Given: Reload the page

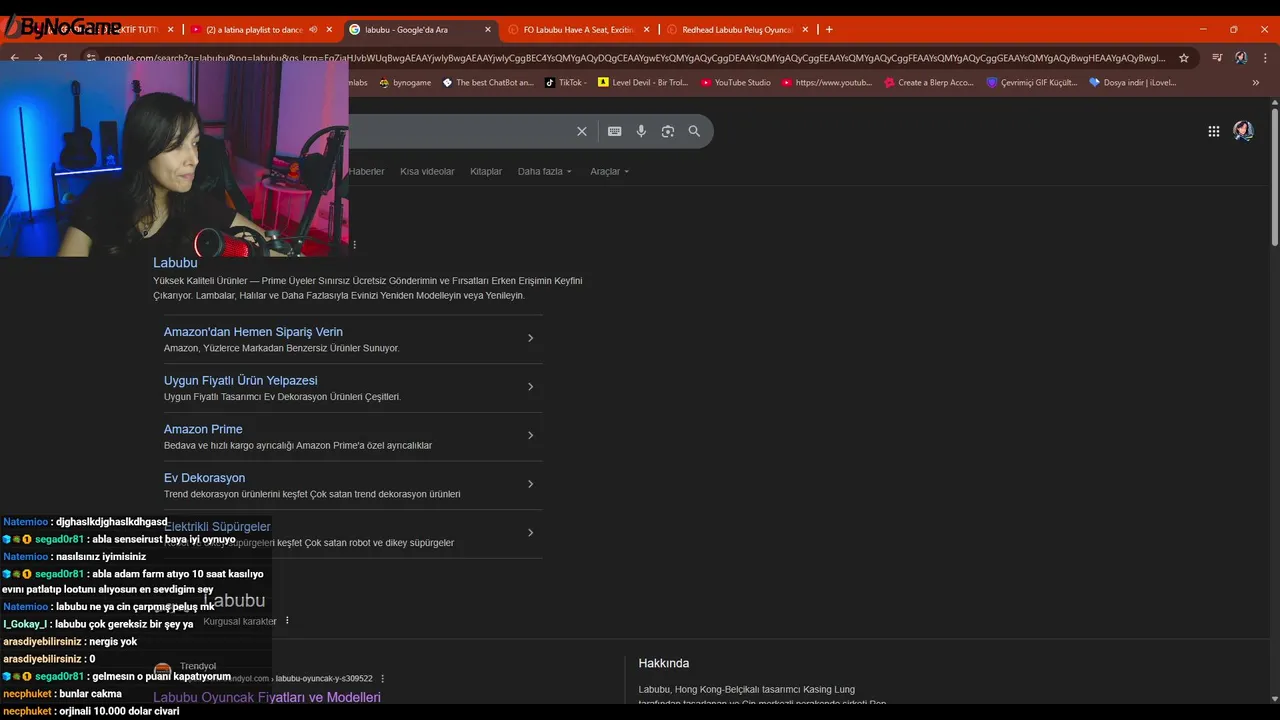Looking at the screenshot, I should click(x=63, y=58).
